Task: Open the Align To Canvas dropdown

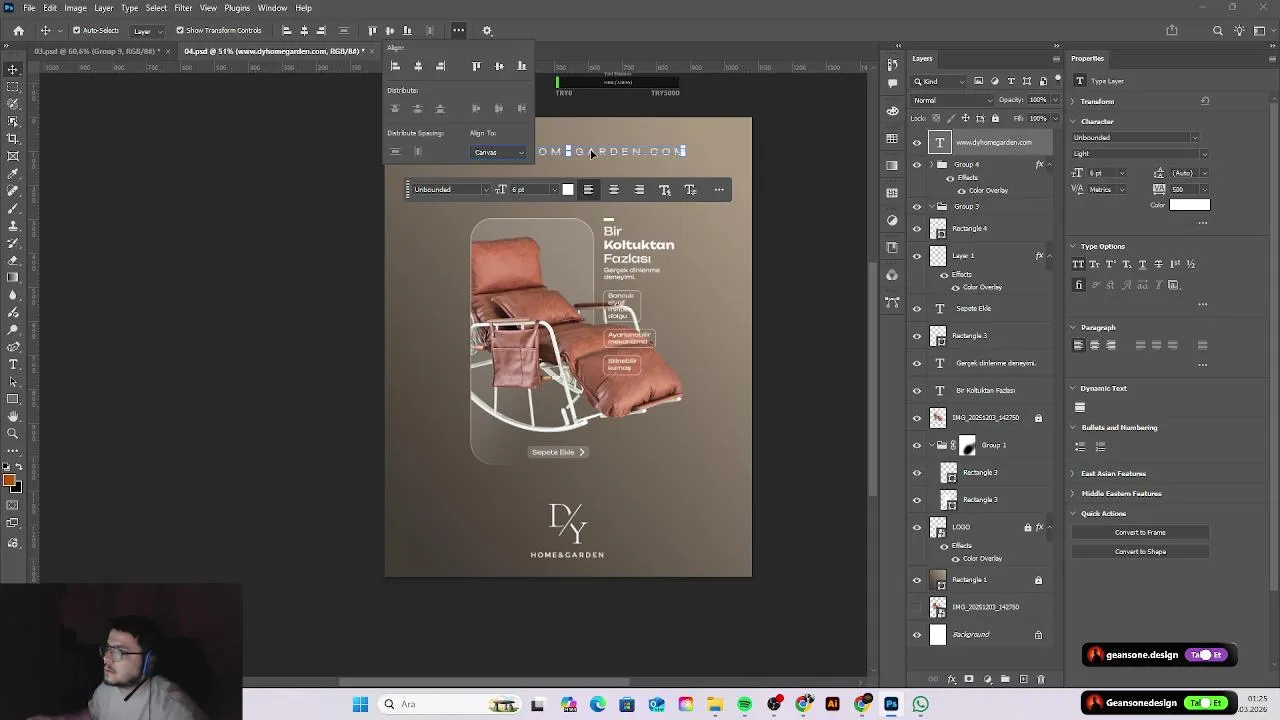Action: point(499,152)
